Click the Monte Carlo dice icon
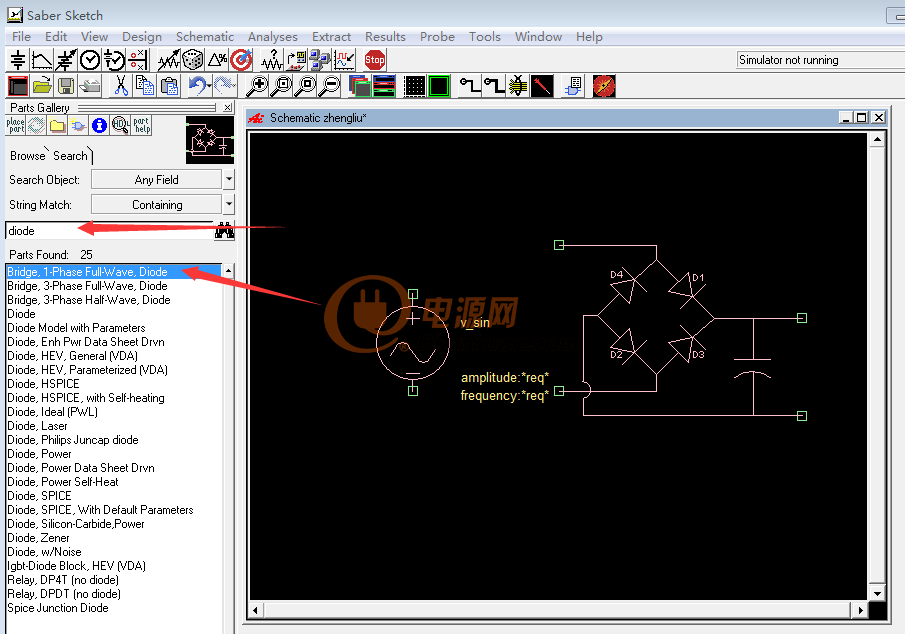Image resolution: width=905 pixels, height=634 pixels. (x=193, y=60)
